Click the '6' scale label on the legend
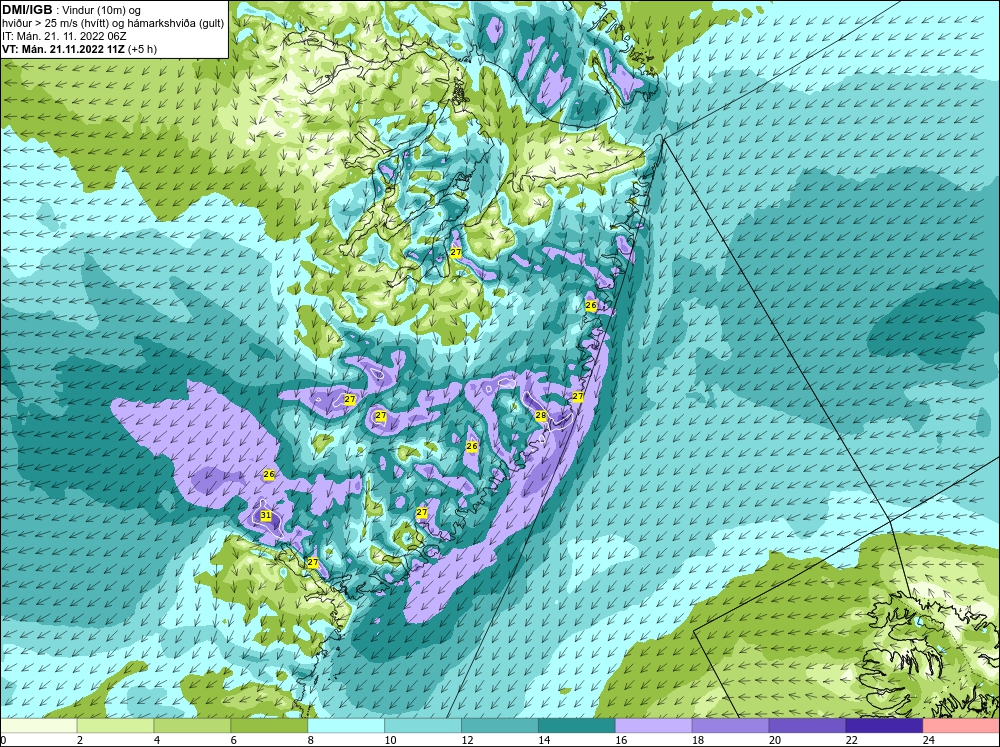The width and height of the screenshot is (1000, 747). [234, 740]
